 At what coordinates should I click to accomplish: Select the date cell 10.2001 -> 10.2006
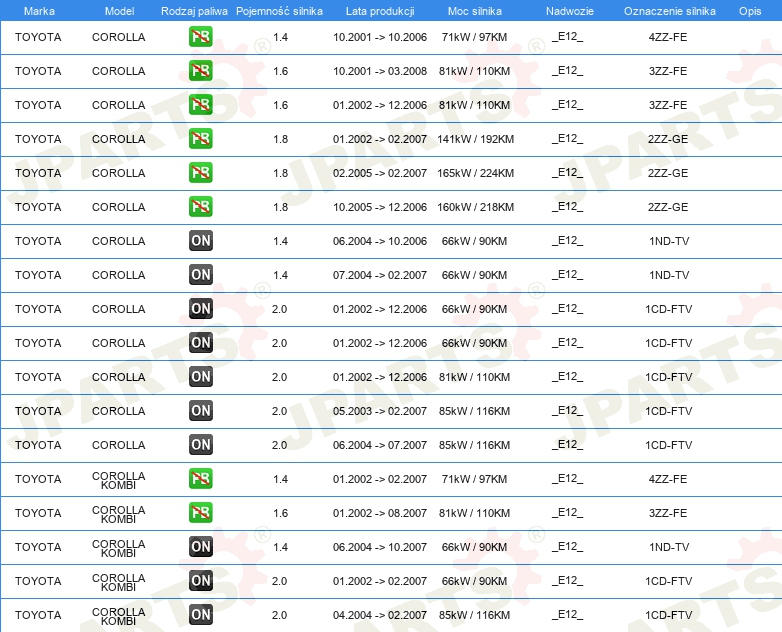pyautogui.click(x=380, y=37)
